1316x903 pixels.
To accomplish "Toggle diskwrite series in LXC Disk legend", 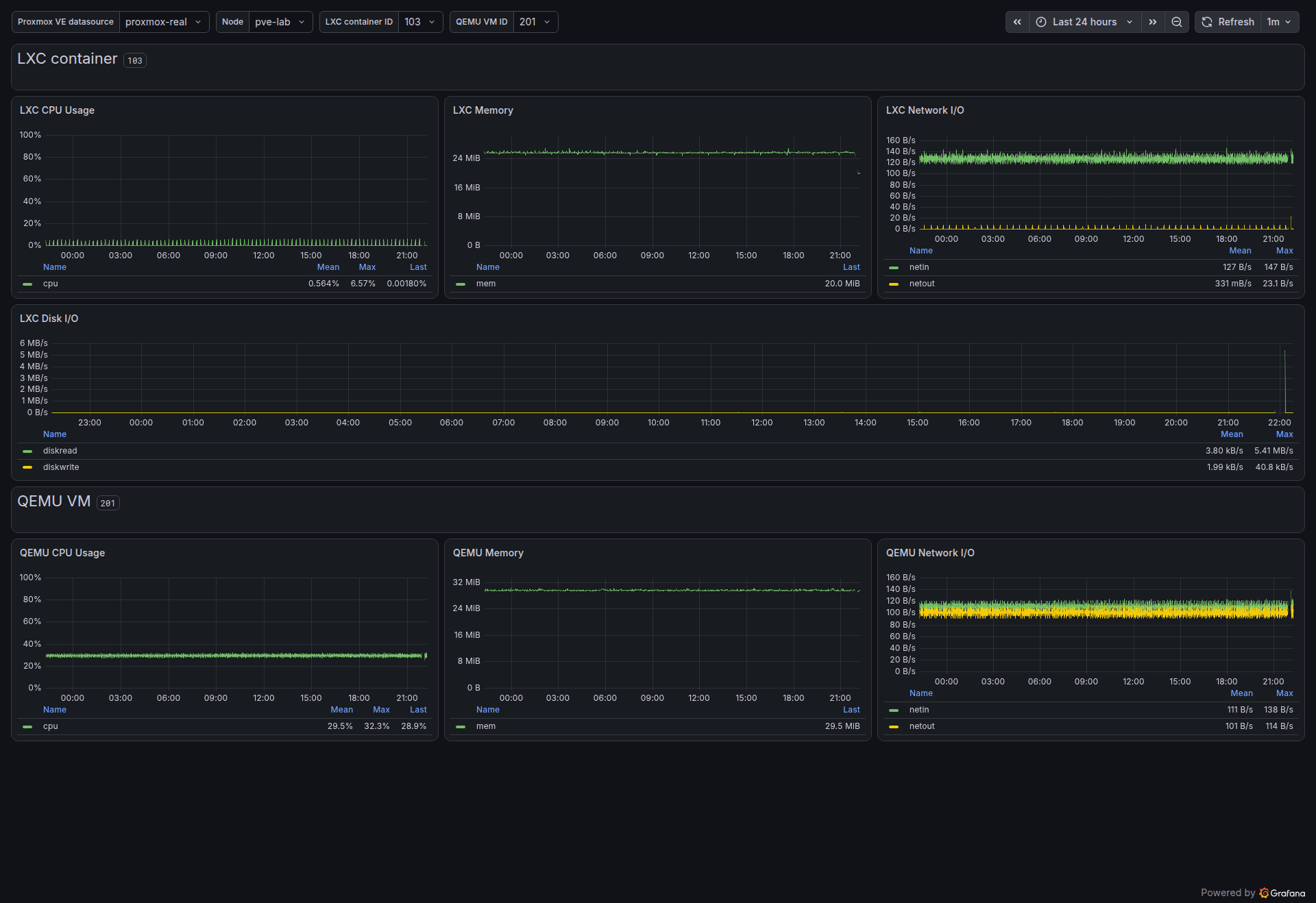I will pos(61,467).
